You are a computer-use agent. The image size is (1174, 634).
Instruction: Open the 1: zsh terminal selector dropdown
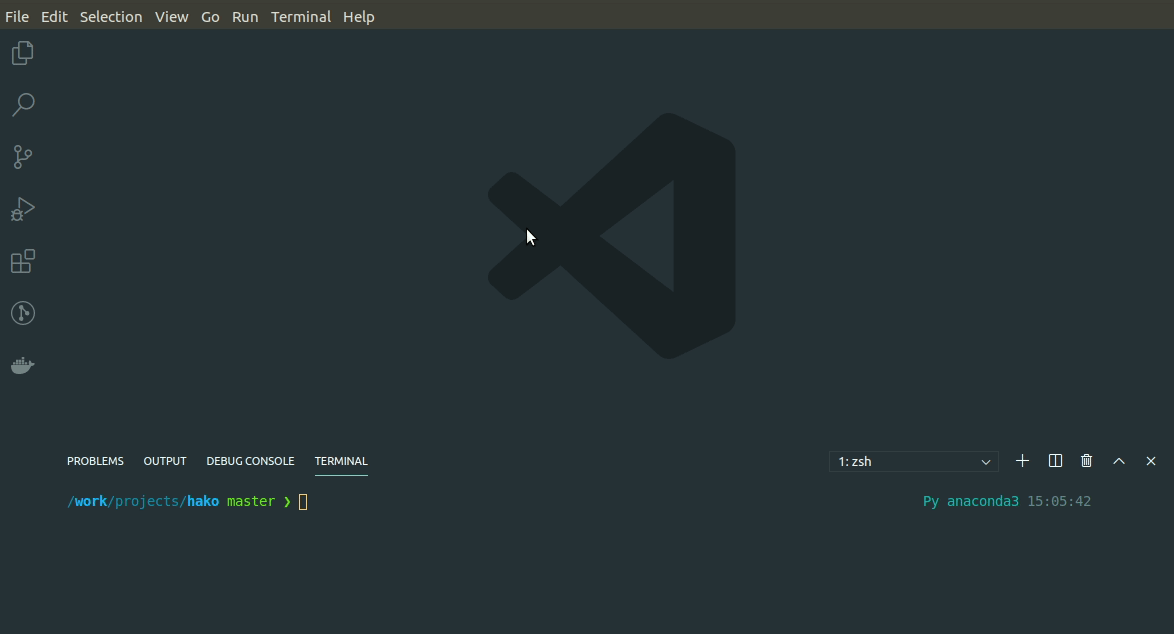(913, 462)
